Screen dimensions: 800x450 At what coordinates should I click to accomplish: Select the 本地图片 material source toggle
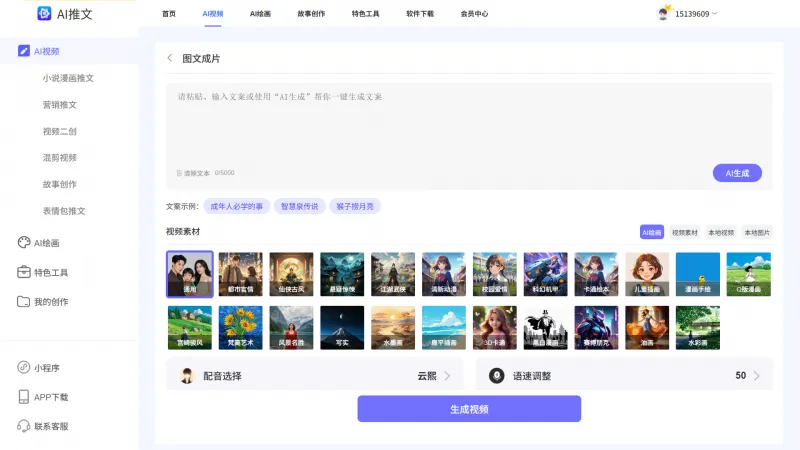pos(757,232)
